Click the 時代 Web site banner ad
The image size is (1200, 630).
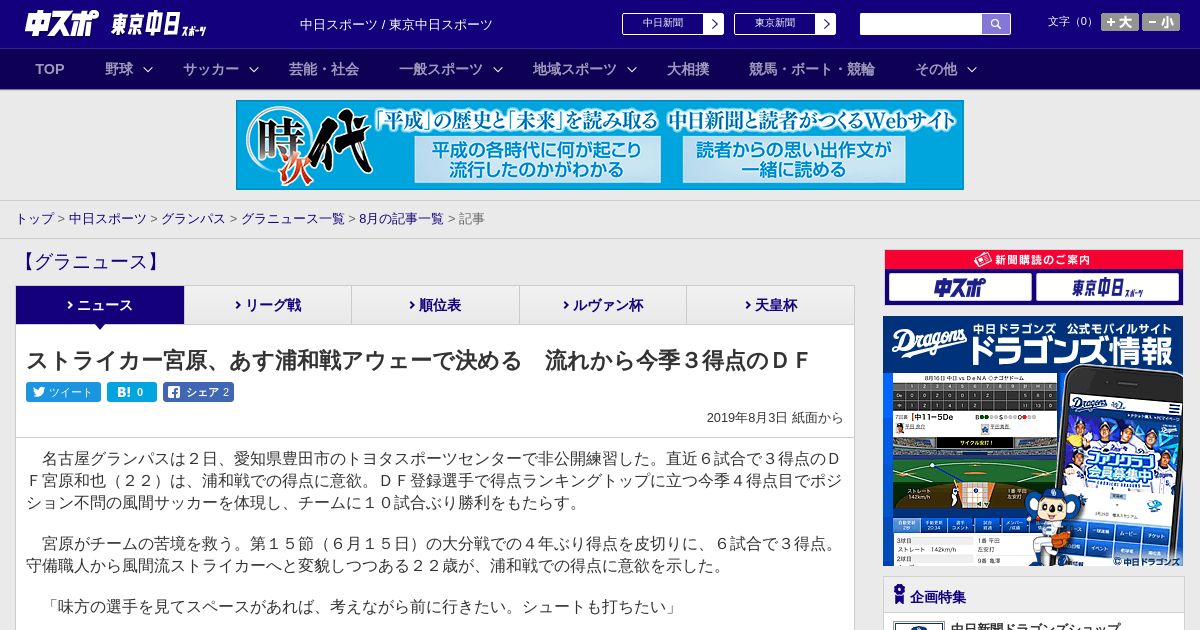pyautogui.click(x=600, y=145)
